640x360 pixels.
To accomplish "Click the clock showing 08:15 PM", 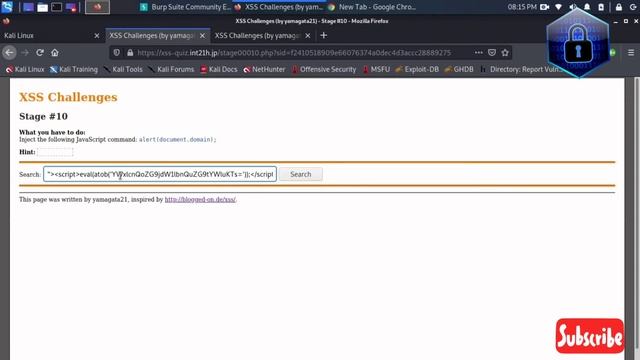I will click(522, 7).
